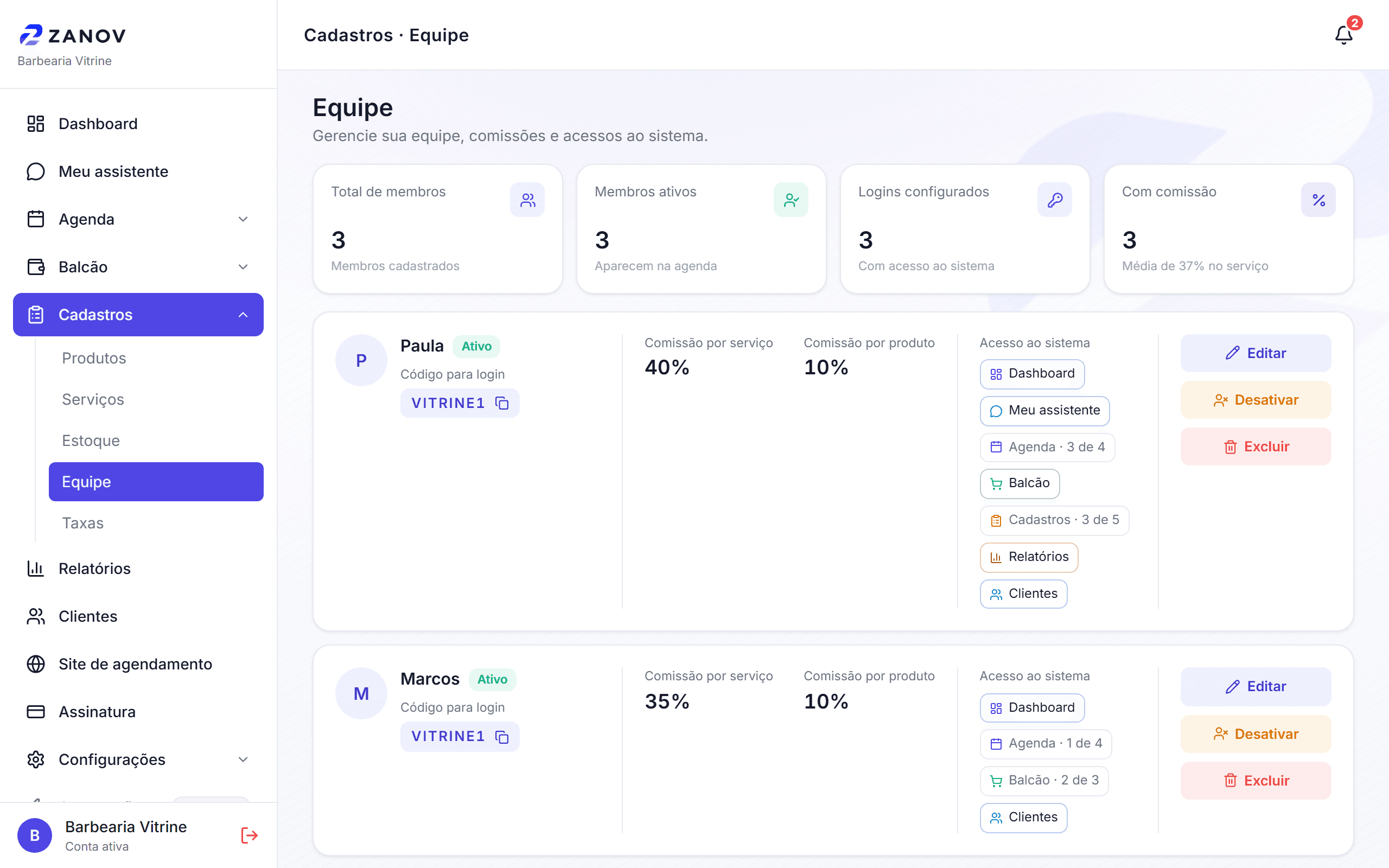The image size is (1389, 868).
Task: Collapse the Cadastros section chevron
Action: 244,315
